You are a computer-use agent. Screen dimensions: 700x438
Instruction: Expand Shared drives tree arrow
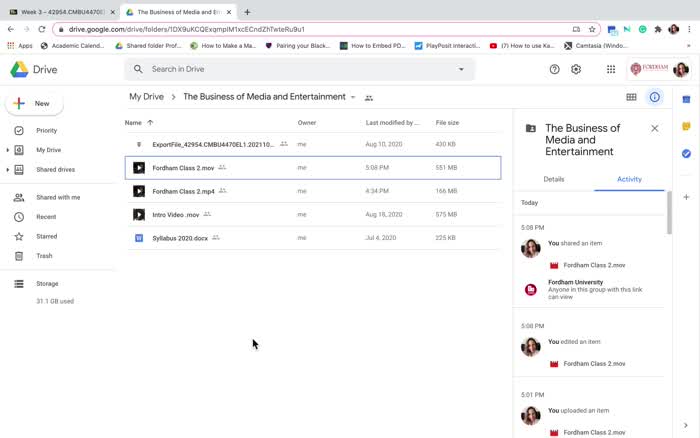7,170
